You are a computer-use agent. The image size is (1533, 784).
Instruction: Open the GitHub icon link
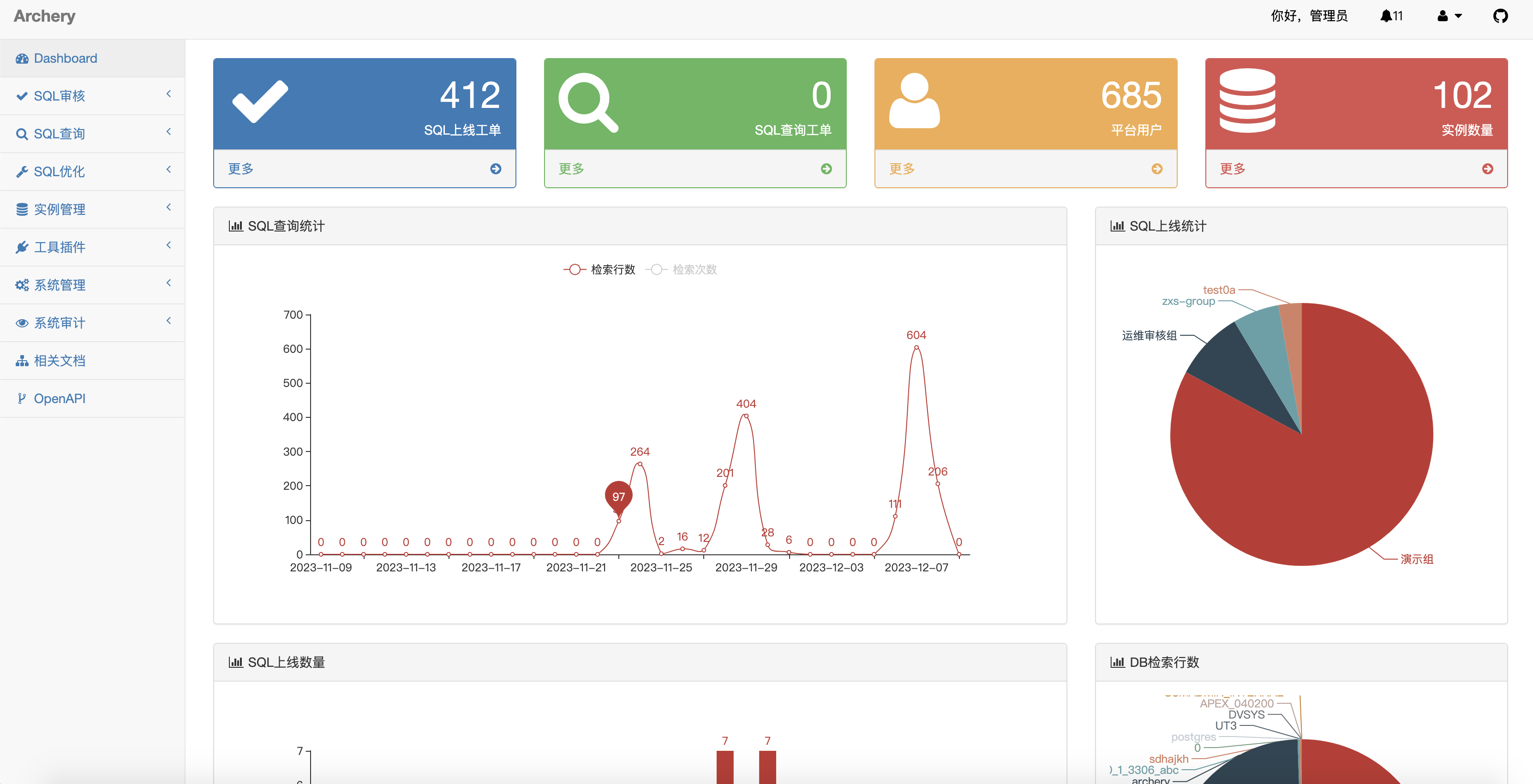click(1500, 16)
